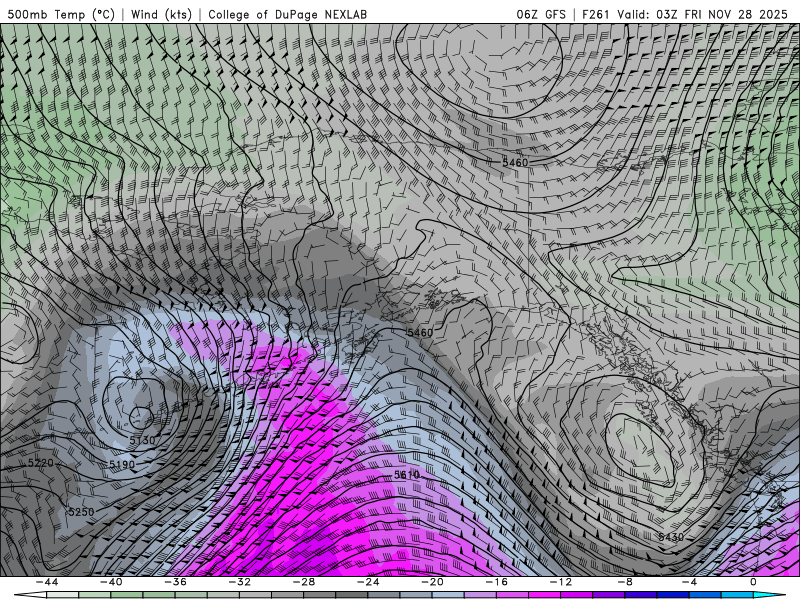The width and height of the screenshot is (800, 600).
Task: Click the -8 value on the temperature scale
Action: pos(626,582)
